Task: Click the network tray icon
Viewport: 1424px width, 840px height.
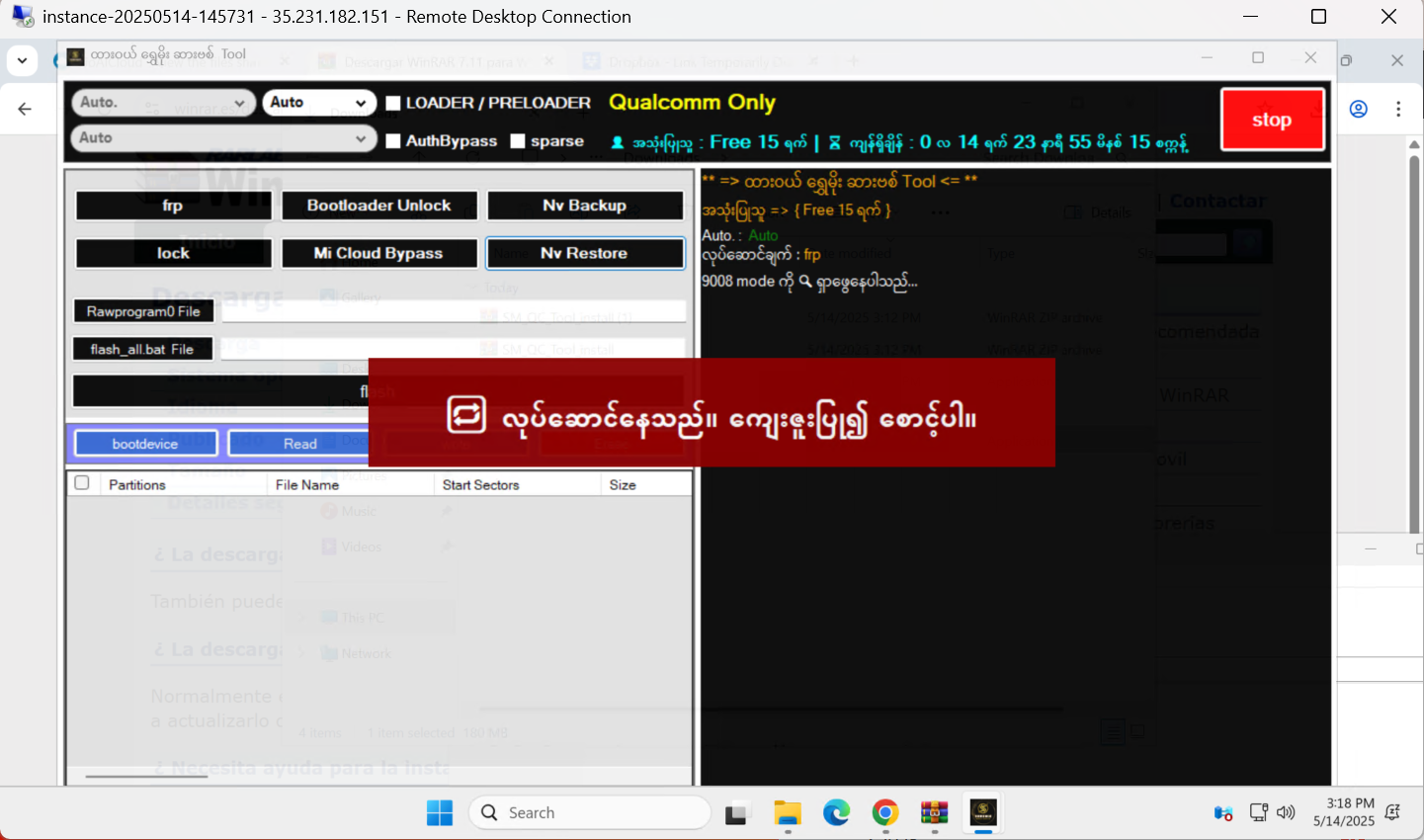Action: tap(1259, 812)
